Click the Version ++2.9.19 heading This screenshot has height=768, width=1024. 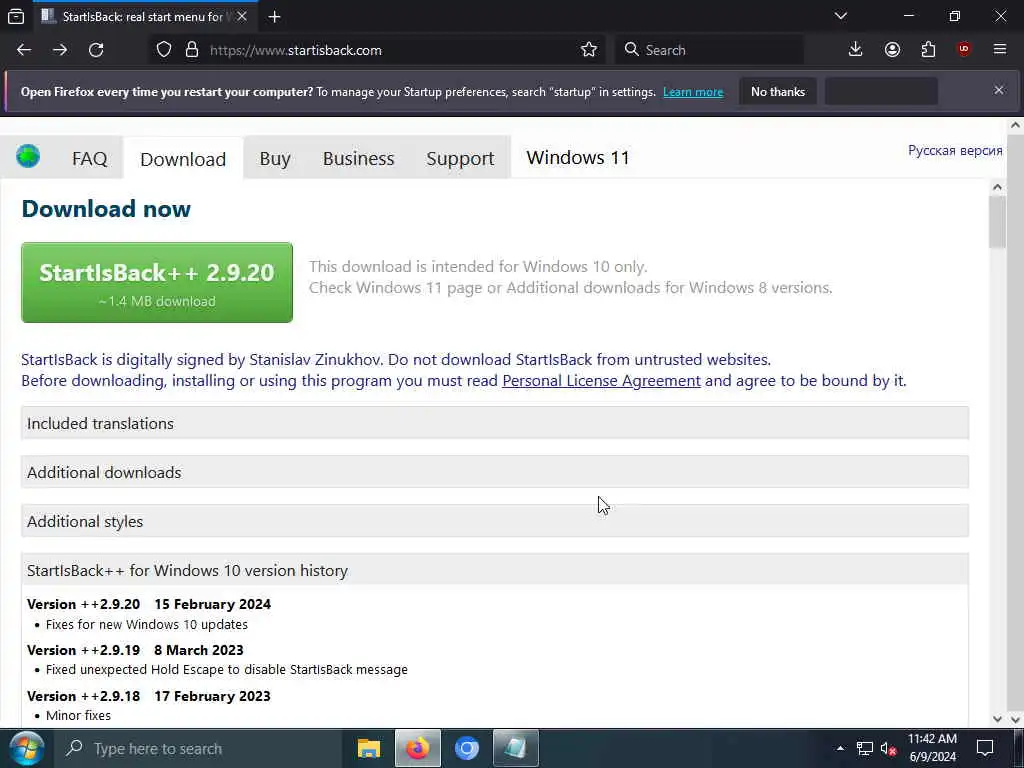pyautogui.click(x=135, y=650)
